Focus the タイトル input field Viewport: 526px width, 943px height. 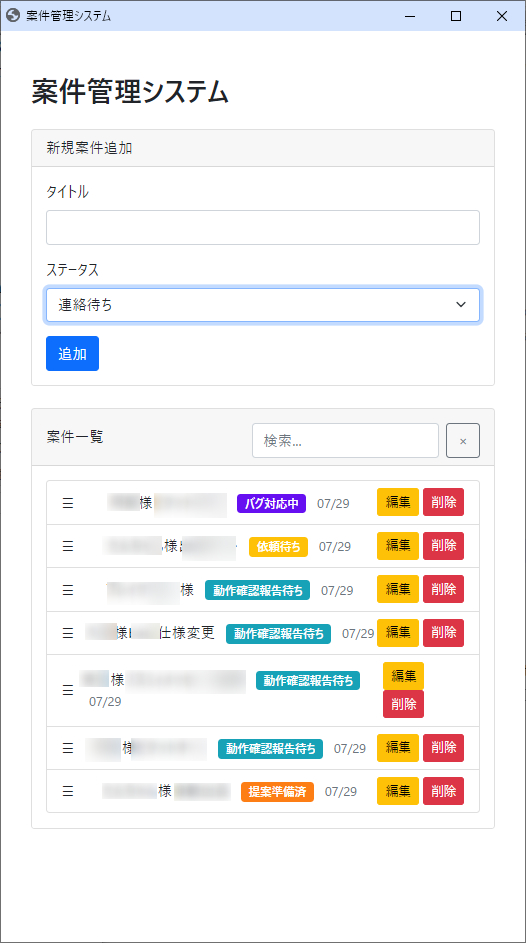coord(263,227)
